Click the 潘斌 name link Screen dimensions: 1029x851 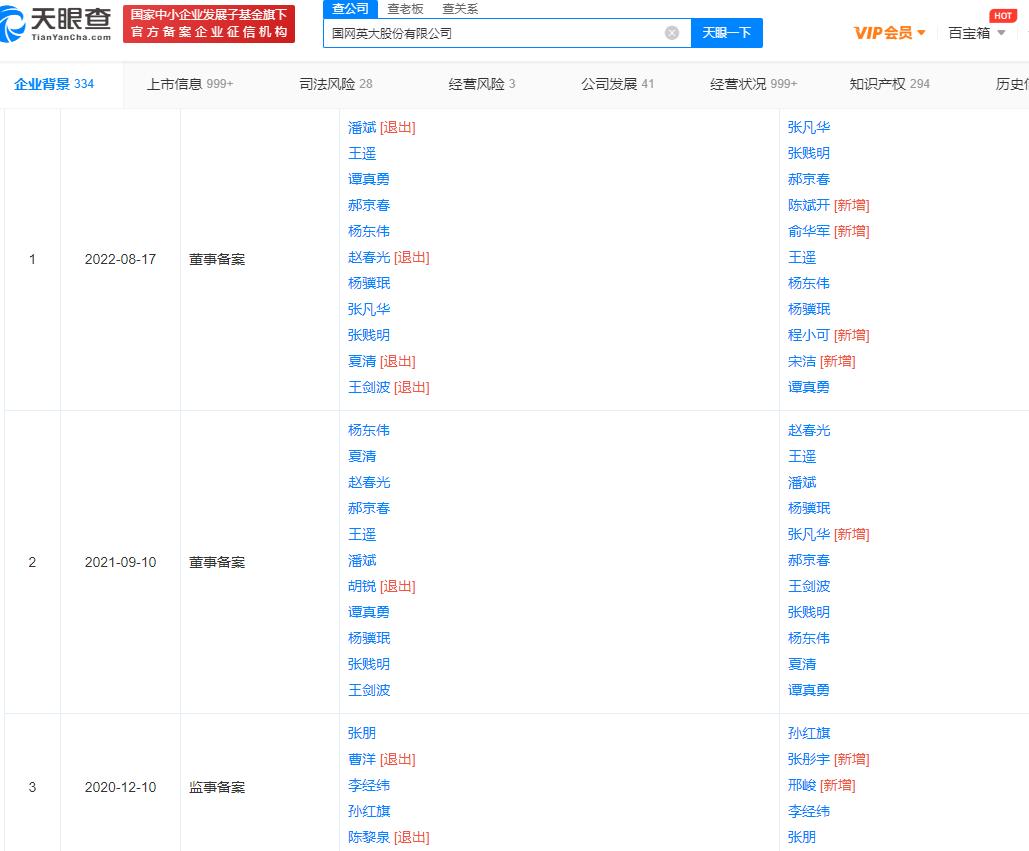click(x=361, y=127)
